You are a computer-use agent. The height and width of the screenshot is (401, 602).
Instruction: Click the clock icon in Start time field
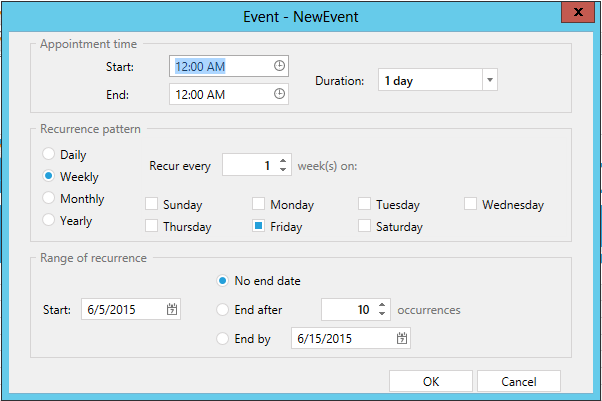(x=279, y=66)
